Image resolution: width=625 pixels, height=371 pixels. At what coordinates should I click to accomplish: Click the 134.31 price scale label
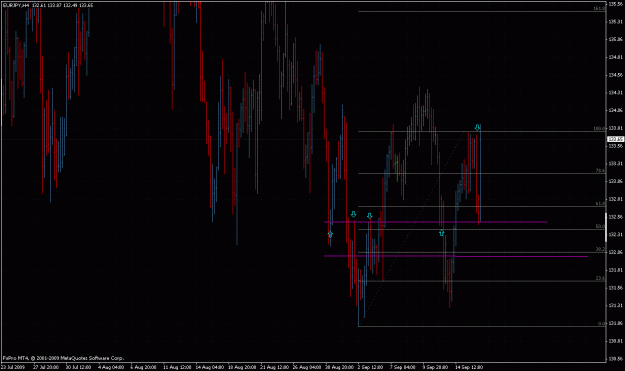pos(615,93)
